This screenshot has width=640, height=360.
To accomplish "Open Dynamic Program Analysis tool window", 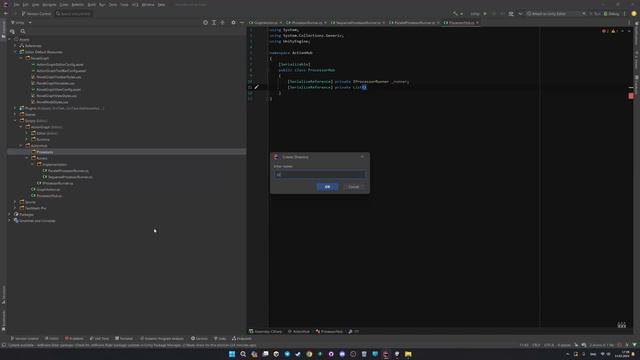I will [162, 338].
